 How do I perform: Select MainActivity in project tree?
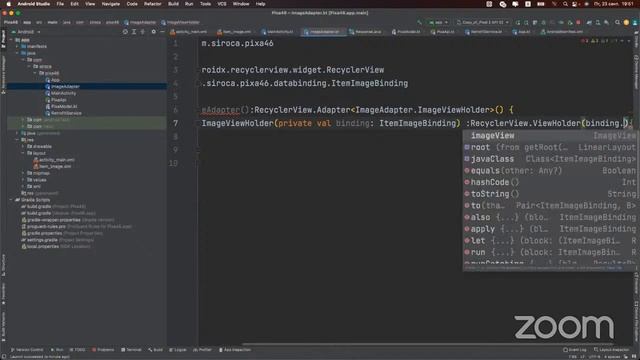tap(63, 93)
